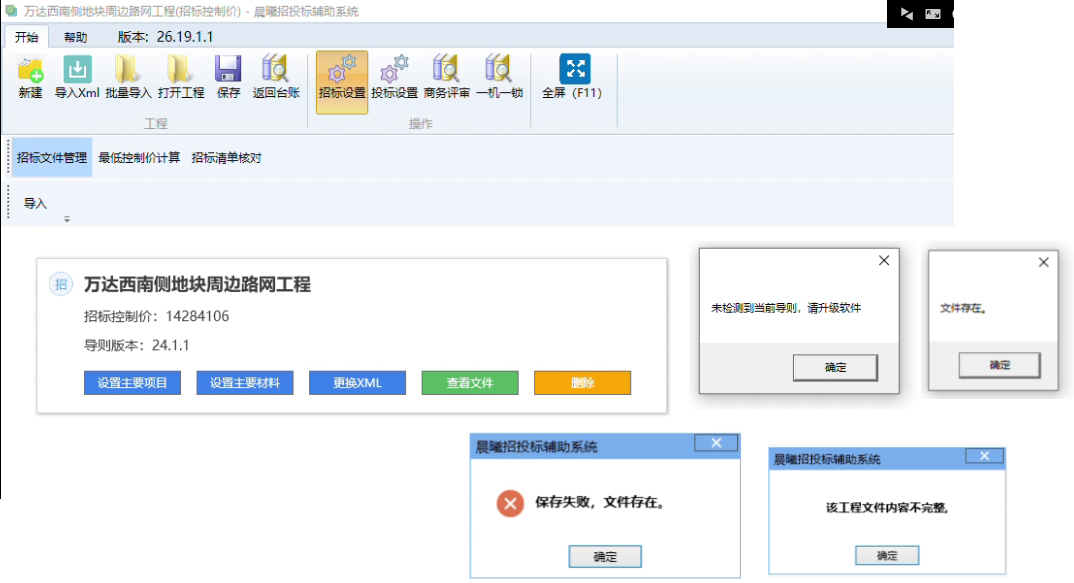Open 批量导入 batch import

[128, 70]
